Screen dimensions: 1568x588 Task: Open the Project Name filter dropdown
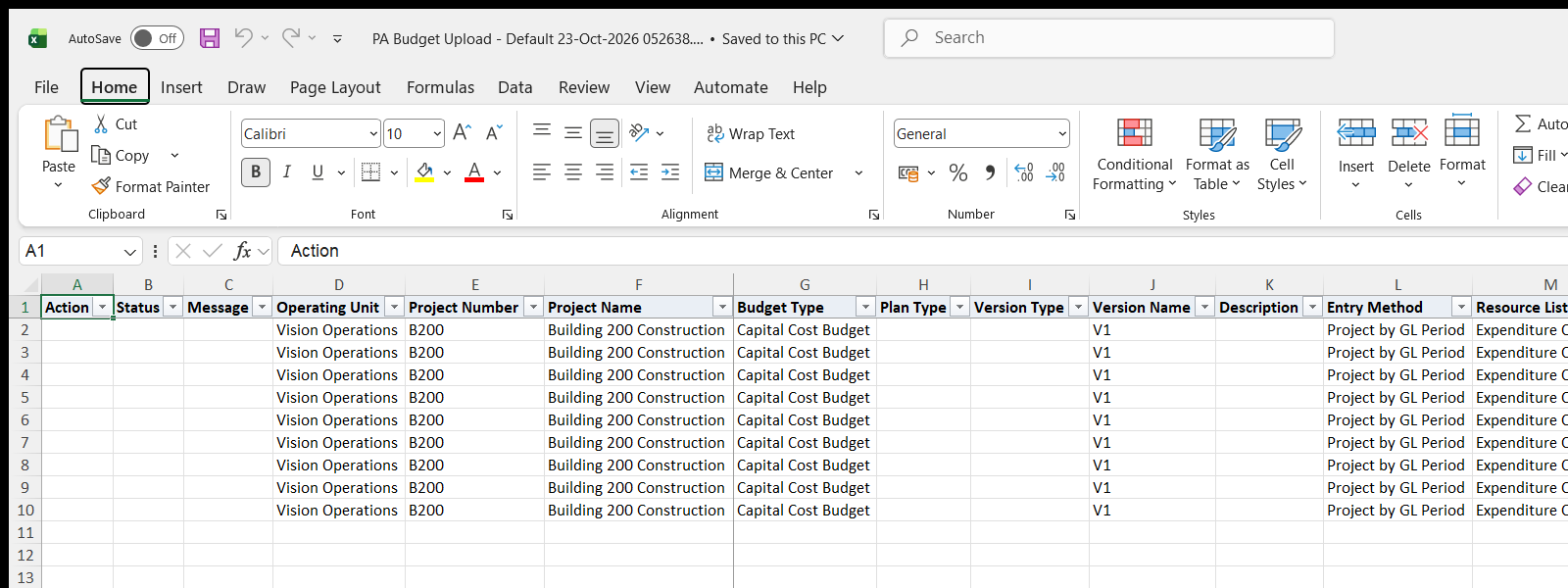[x=722, y=307]
